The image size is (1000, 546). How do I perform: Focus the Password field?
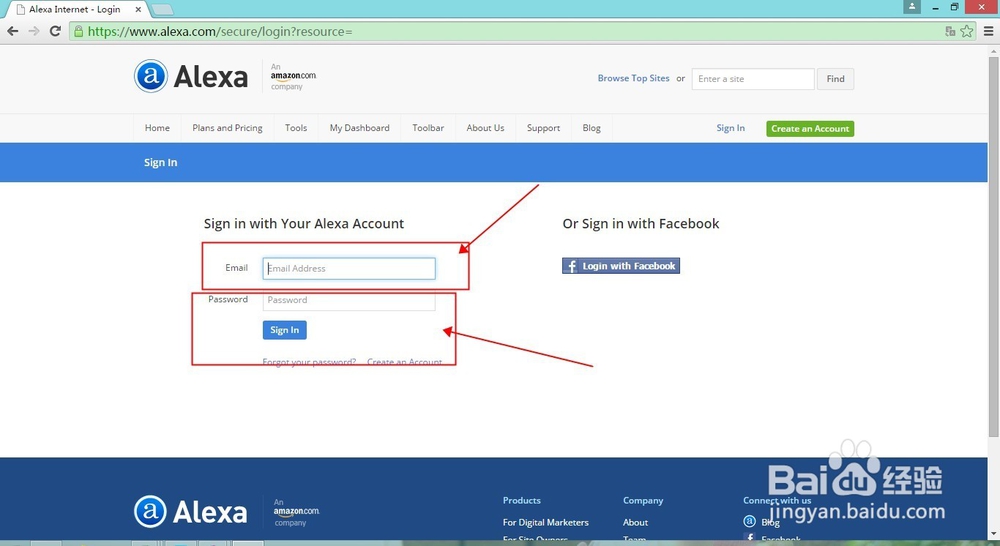click(x=349, y=300)
